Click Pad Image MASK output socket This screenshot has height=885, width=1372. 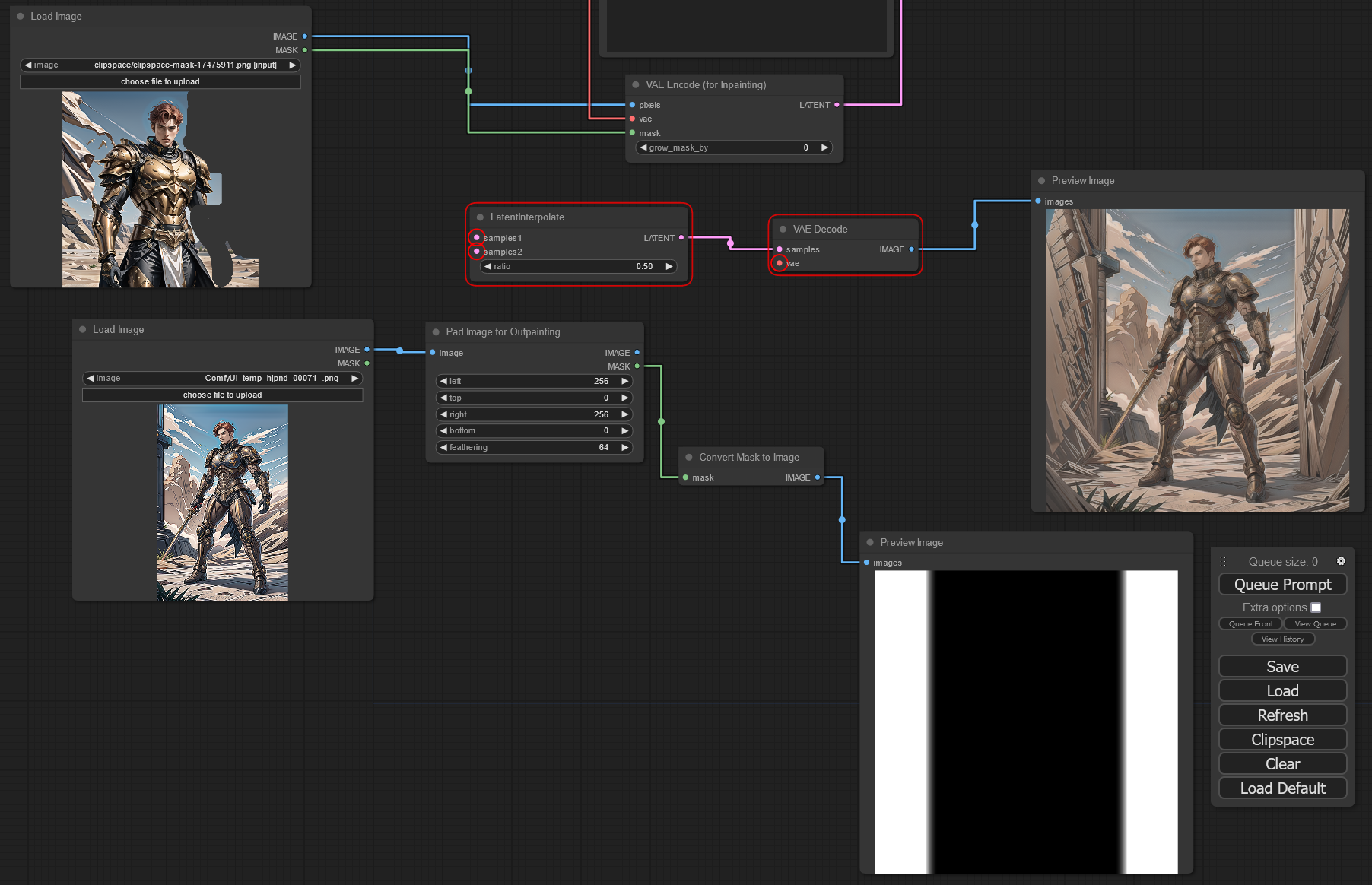click(x=637, y=366)
